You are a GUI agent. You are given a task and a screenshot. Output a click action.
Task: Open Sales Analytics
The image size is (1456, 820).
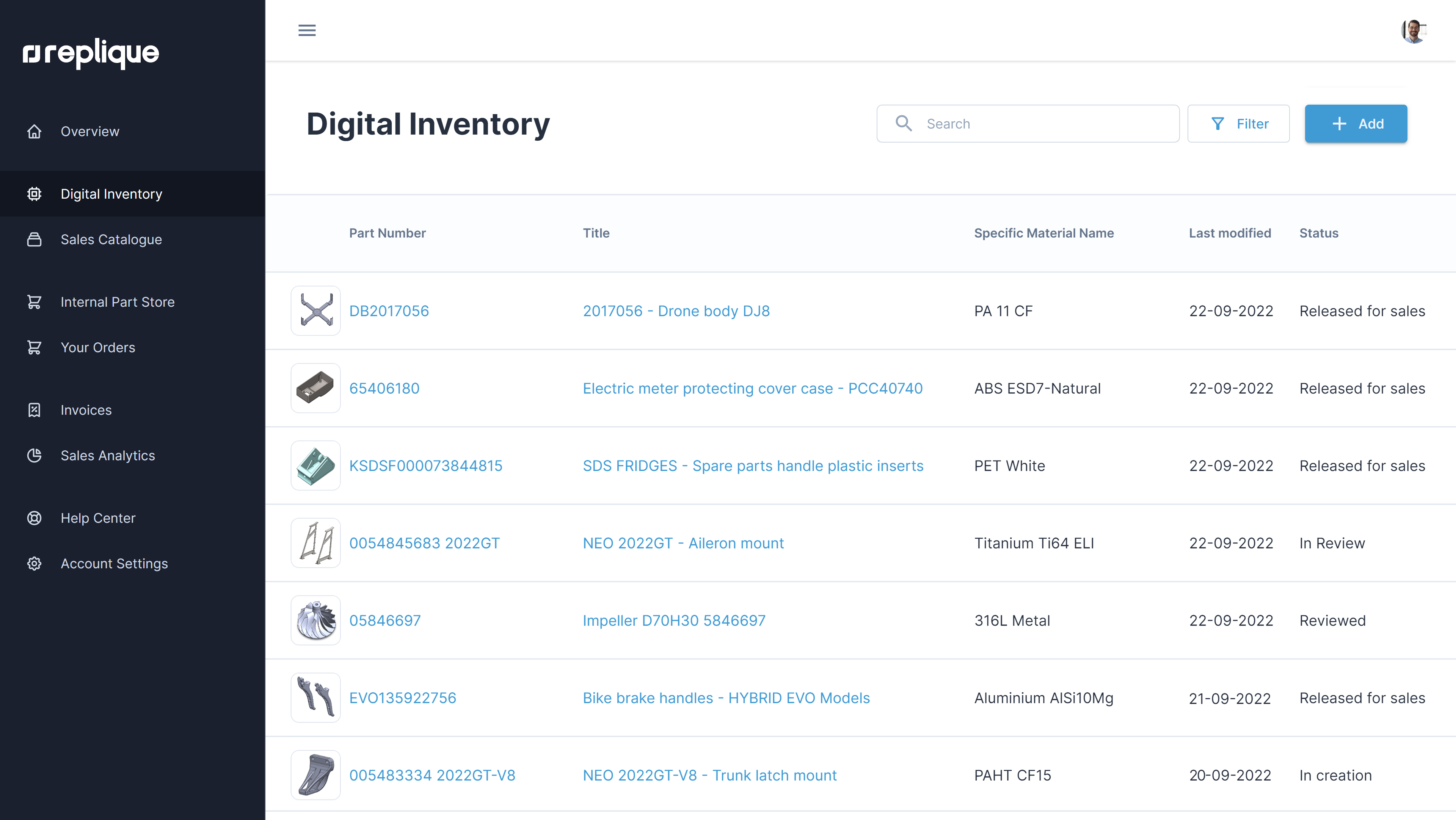coord(132,456)
